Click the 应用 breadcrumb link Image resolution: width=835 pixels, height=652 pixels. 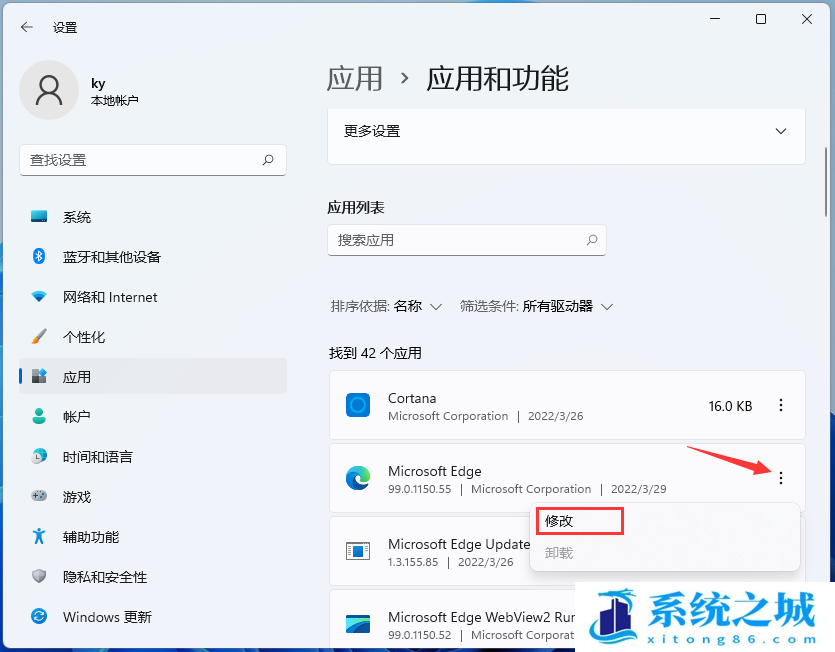[x=355, y=79]
